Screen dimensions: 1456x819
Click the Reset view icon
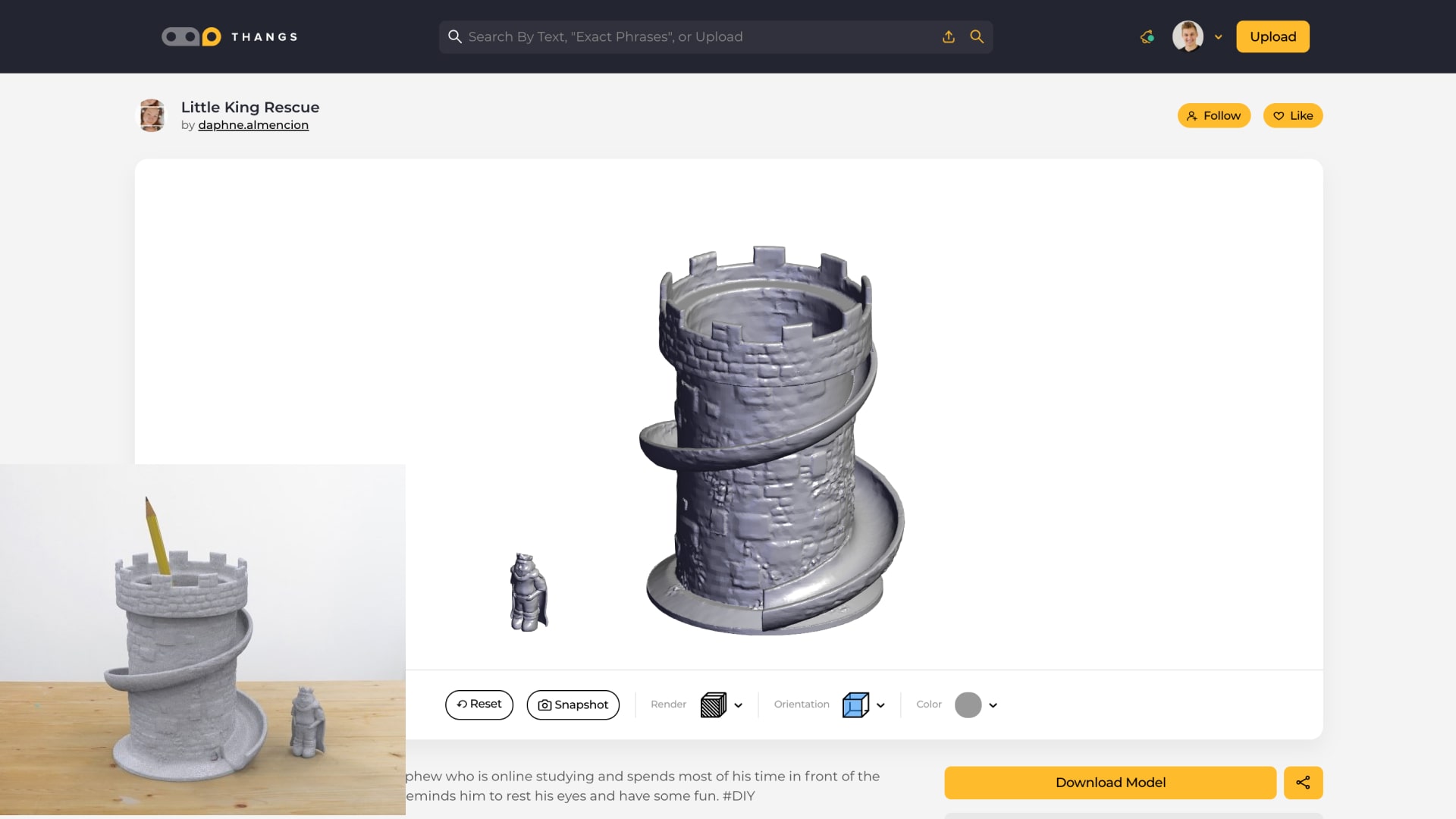pos(461,704)
